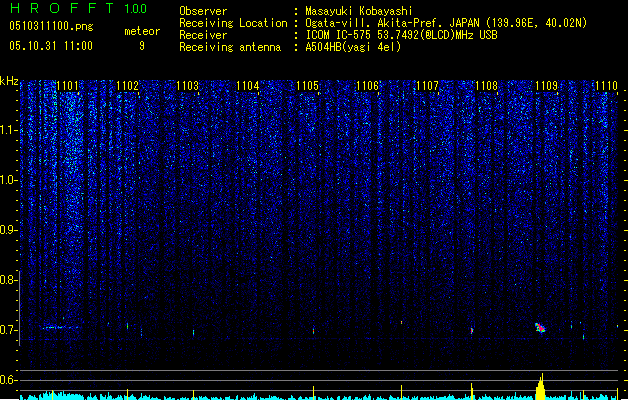Click the kHz axis unit label
Screen dimensions: 629x400
pyautogui.click(x=9, y=81)
